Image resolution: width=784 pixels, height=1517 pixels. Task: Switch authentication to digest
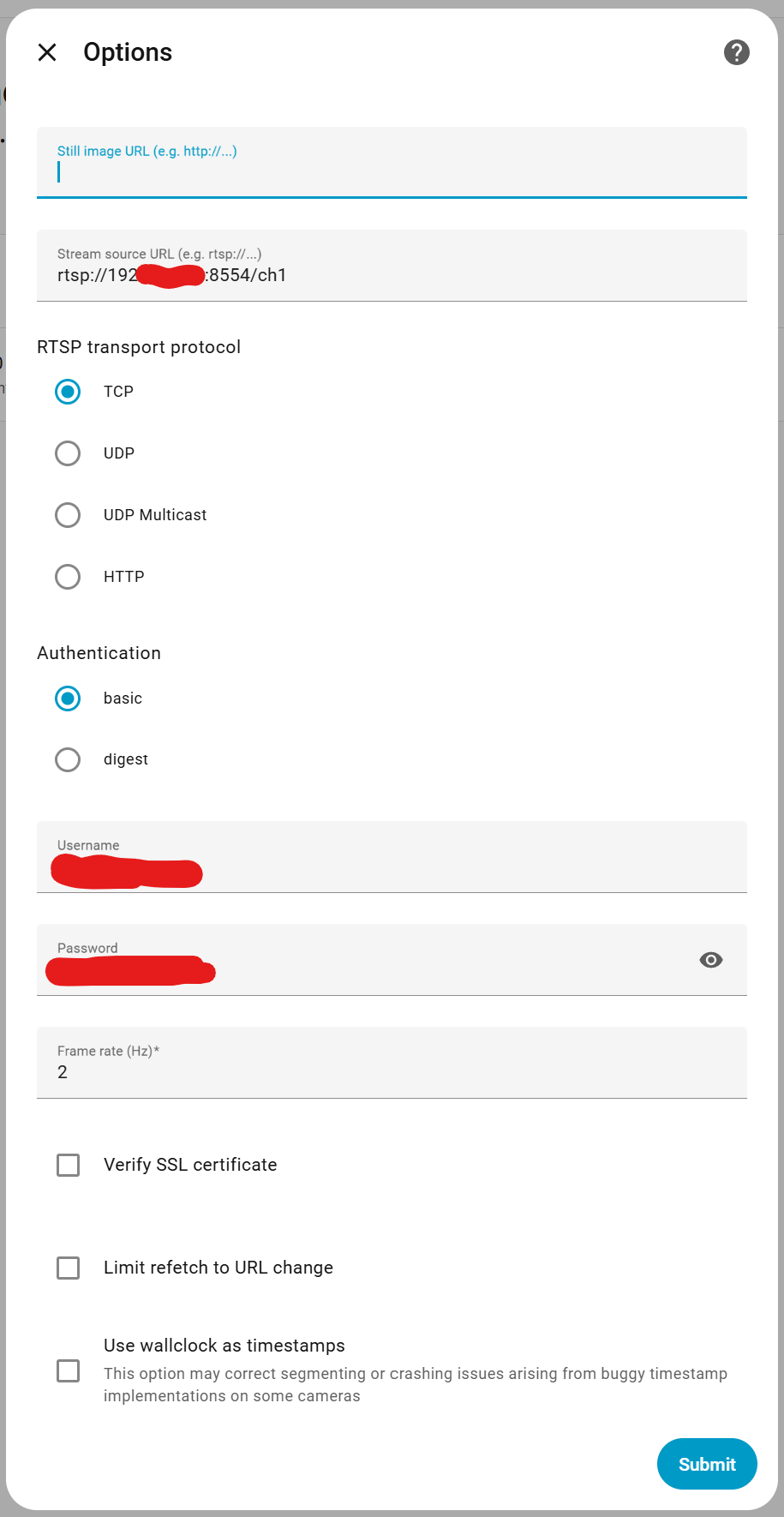(x=68, y=760)
